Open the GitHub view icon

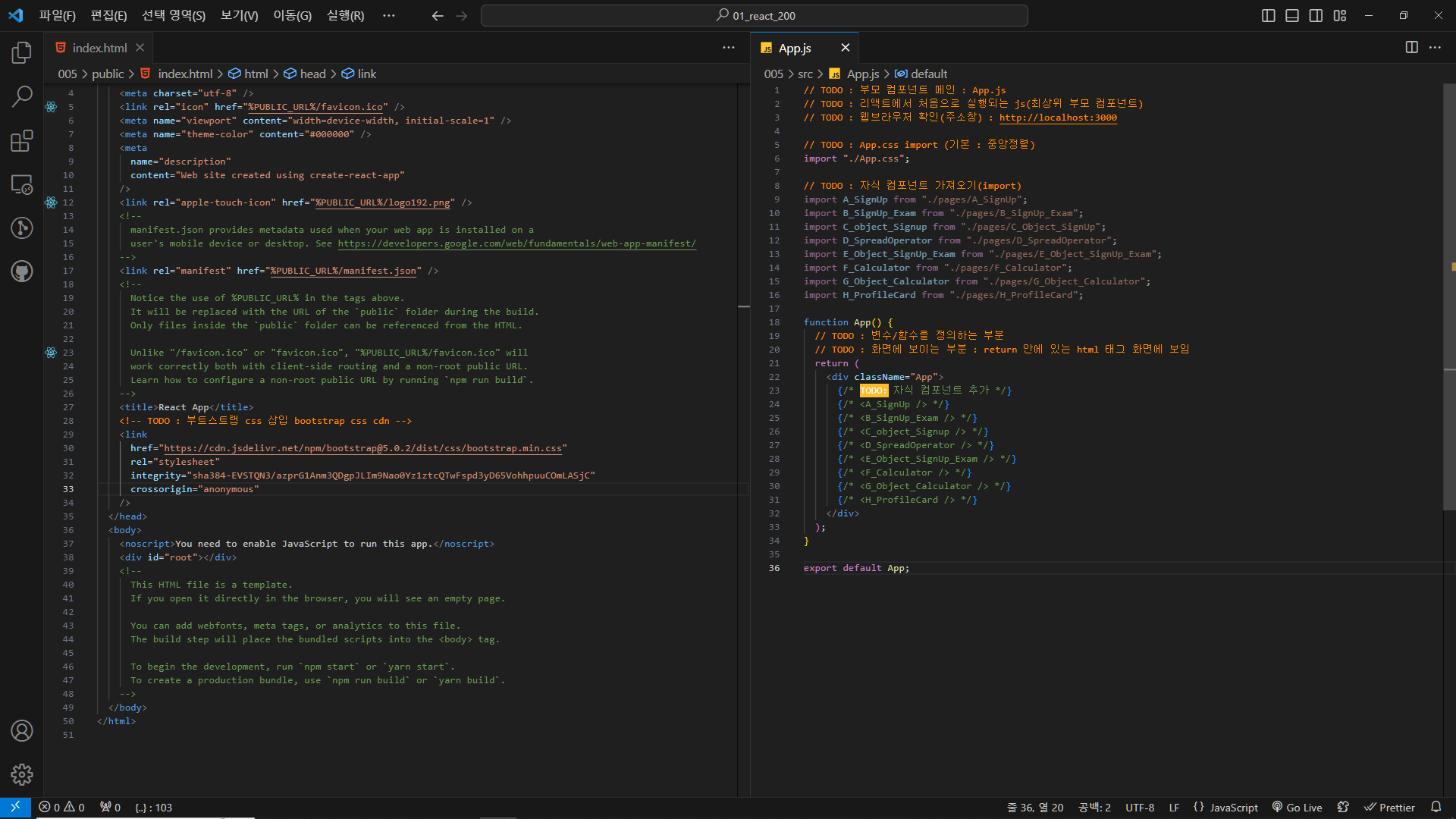tap(22, 271)
